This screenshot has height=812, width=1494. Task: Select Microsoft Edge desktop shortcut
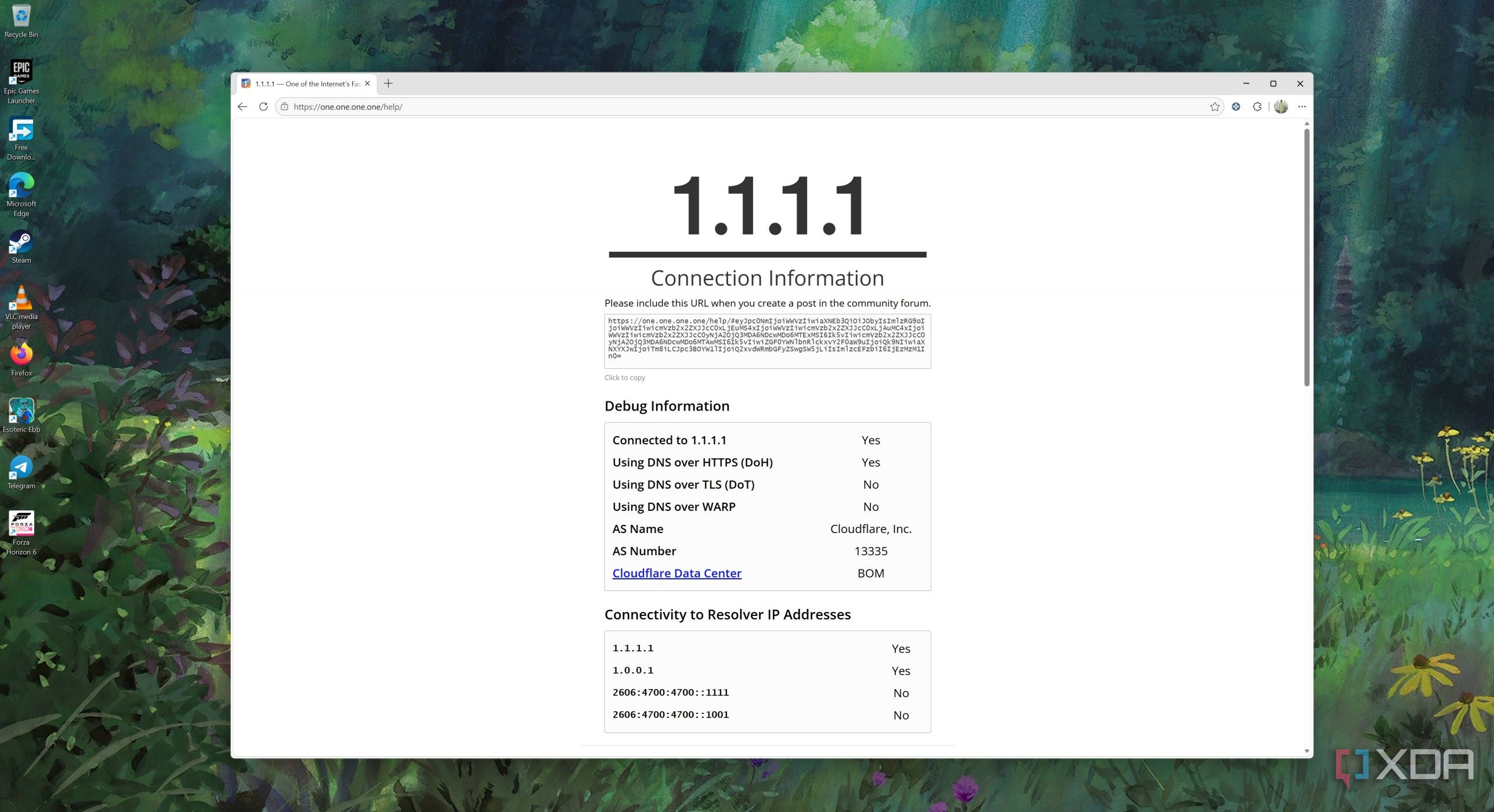click(x=21, y=194)
